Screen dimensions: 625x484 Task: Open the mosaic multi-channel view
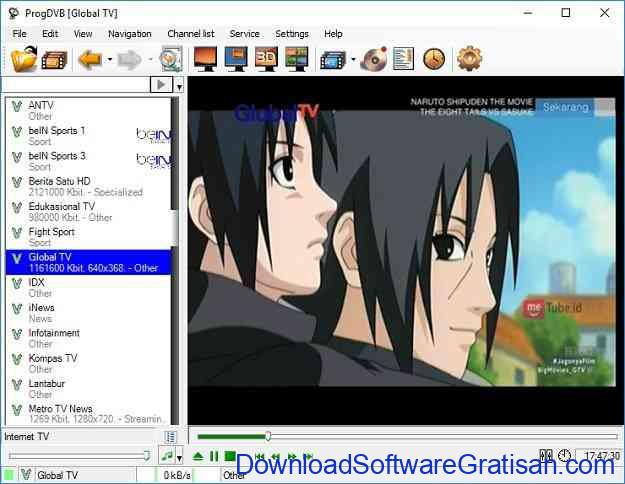297,59
